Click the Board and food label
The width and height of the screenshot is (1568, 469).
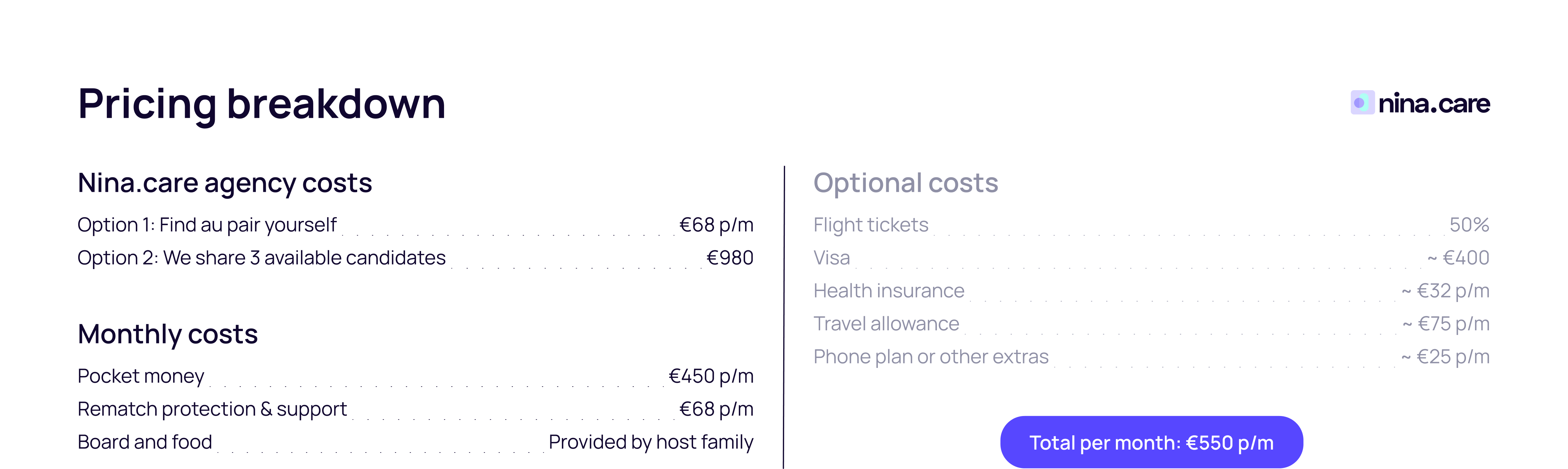pos(145,442)
